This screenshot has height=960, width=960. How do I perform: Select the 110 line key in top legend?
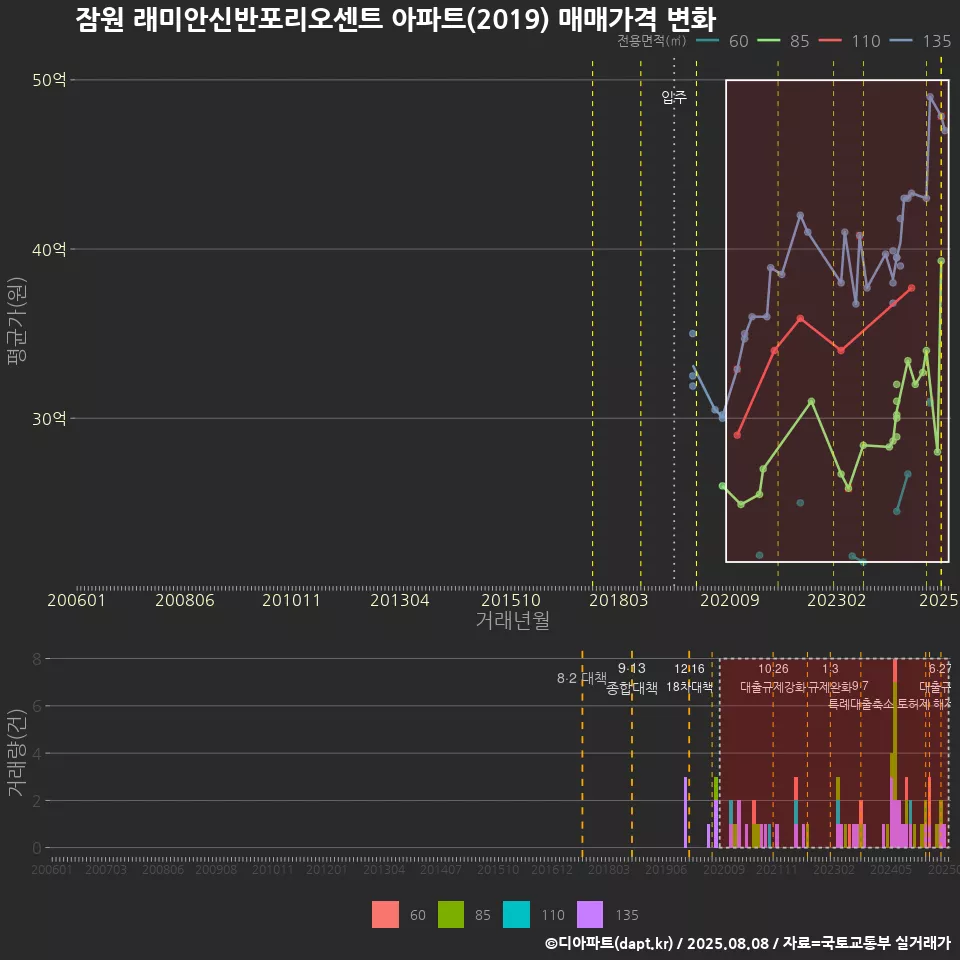830,41
